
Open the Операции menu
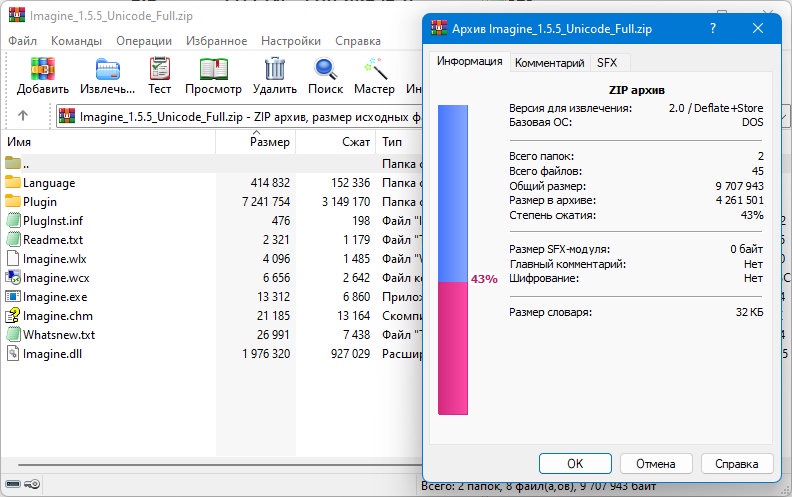144,41
